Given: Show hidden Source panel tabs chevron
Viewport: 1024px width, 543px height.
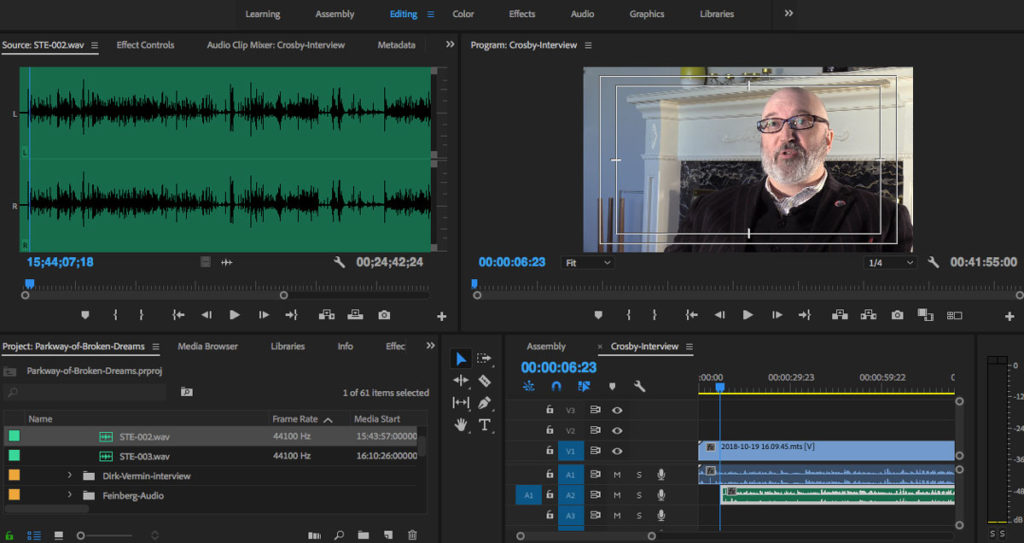Looking at the screenshot, I should tap(450, 44).
